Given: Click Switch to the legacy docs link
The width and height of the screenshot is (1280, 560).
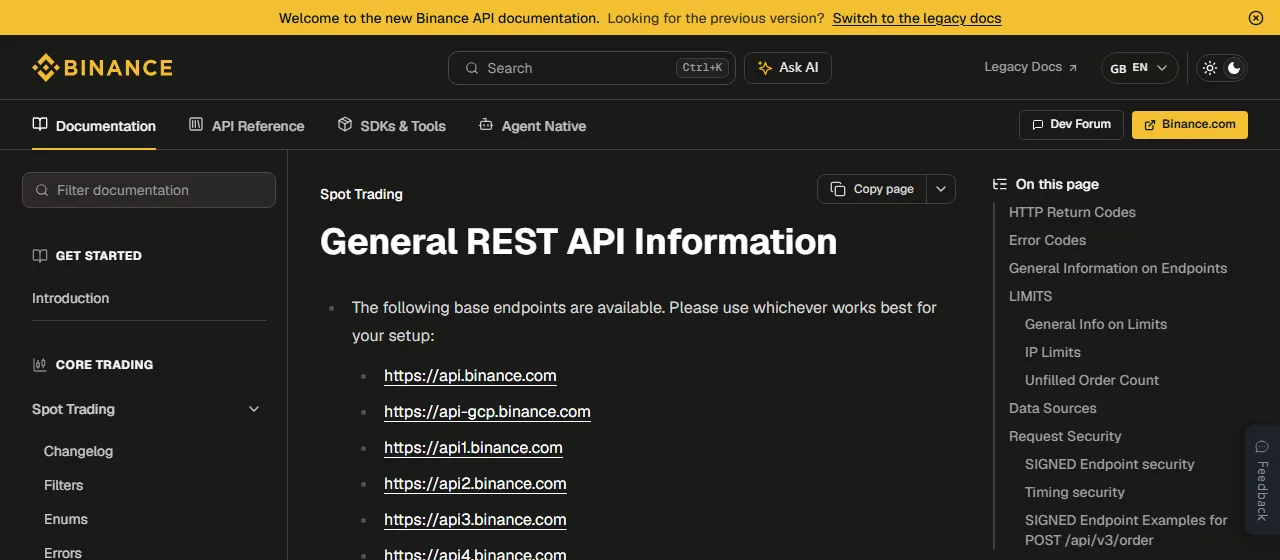Looking at the screenshot, I should click(x=917, y=18).
